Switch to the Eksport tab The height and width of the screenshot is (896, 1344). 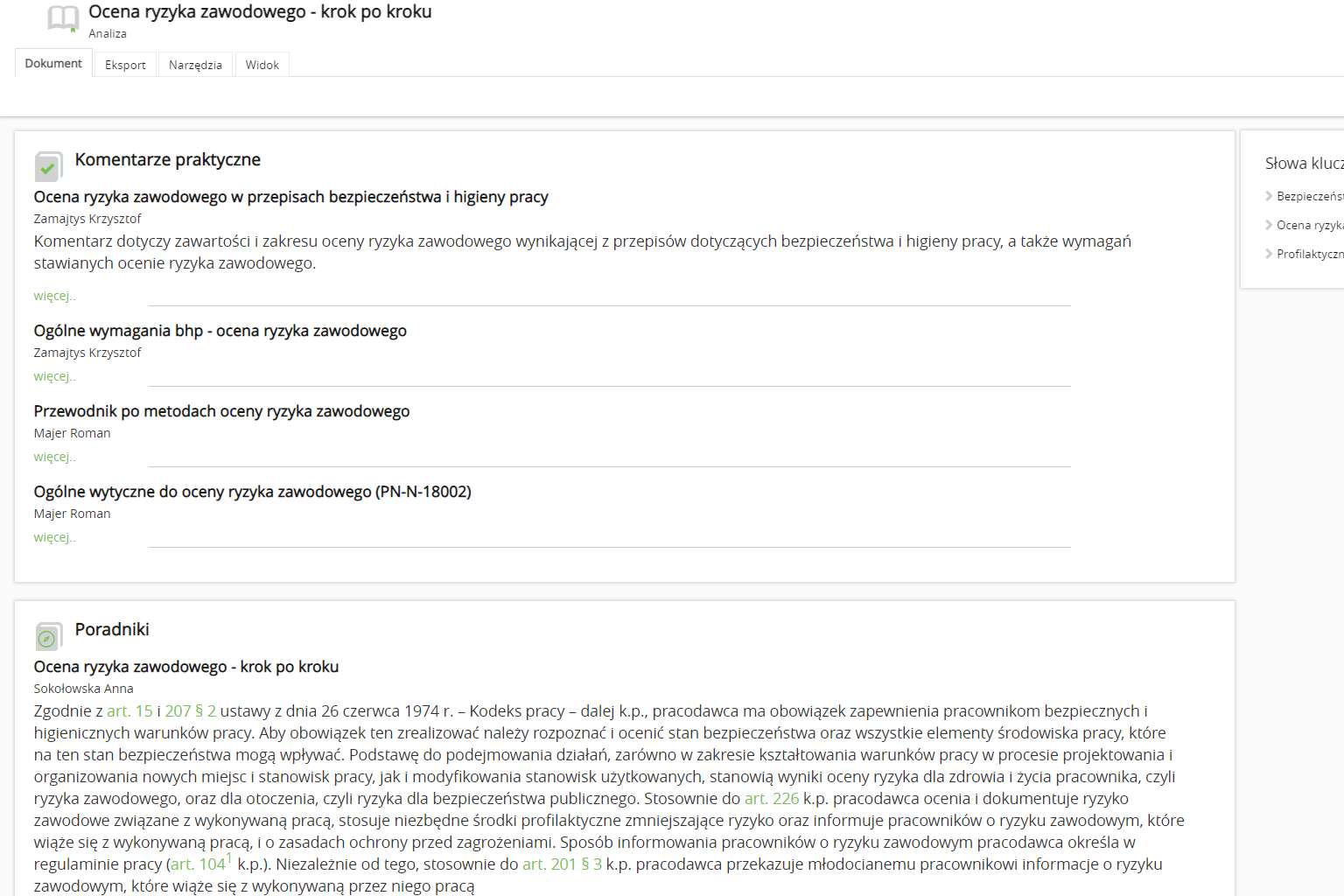pos(125,65)
